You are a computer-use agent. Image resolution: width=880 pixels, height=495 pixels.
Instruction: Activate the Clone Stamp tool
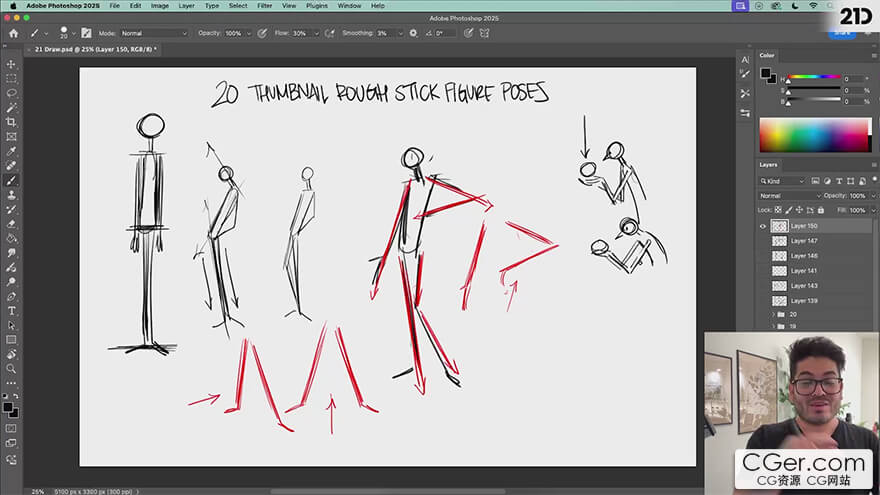coord(12,195)
